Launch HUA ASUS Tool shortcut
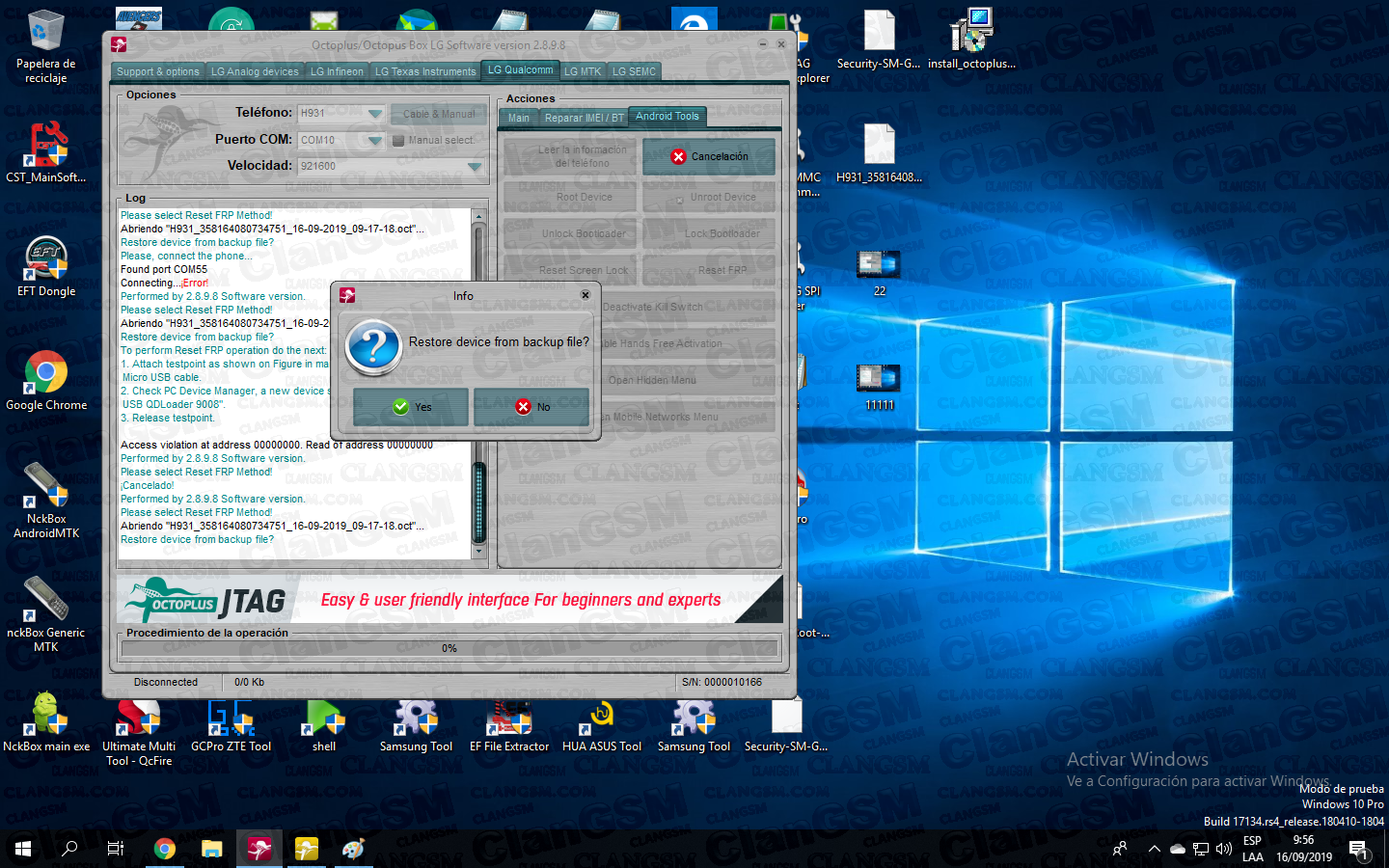This screenshot has width=1389, height=868. [602, 716]
